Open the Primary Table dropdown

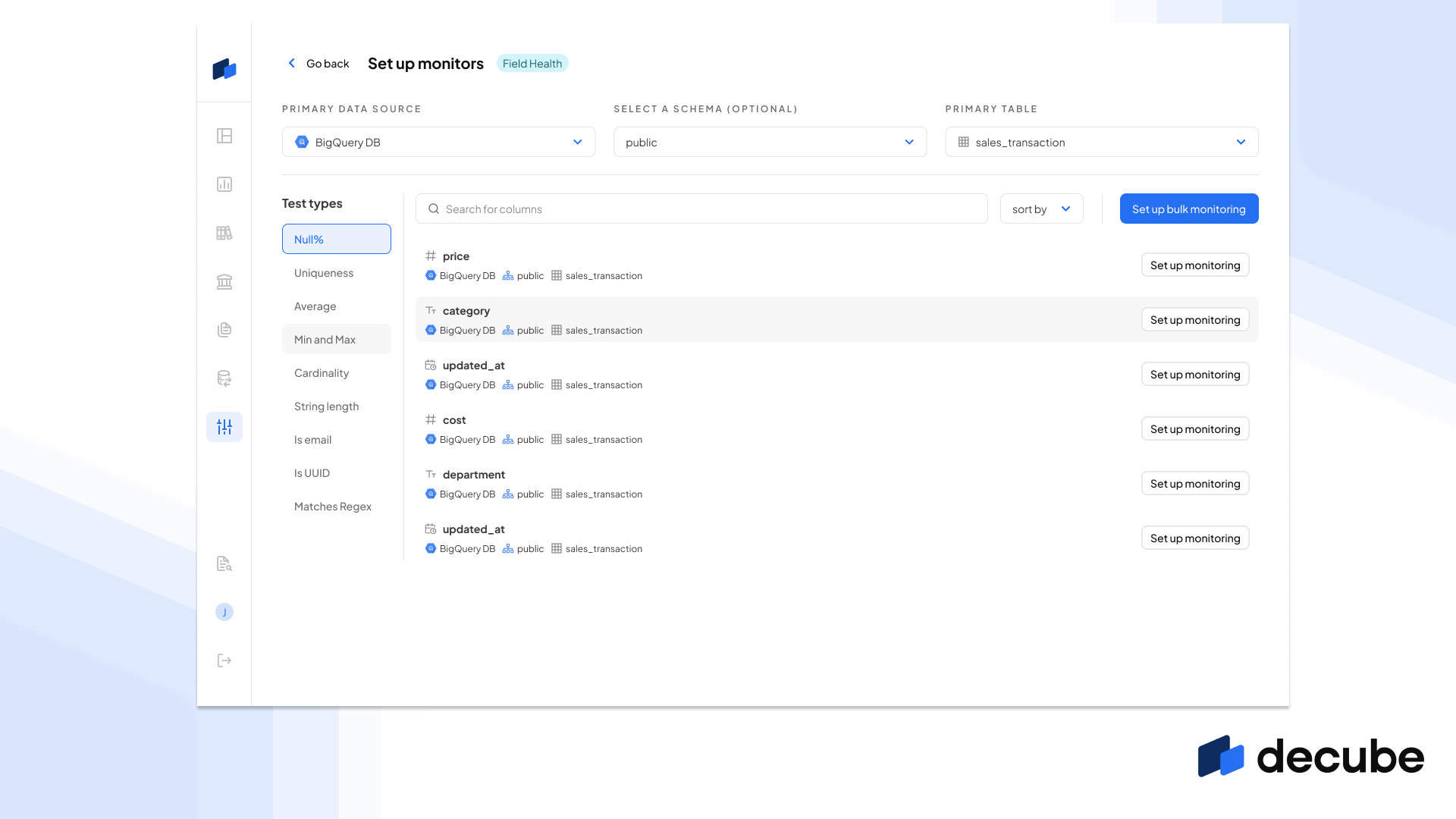pyautogui.click(x=1102, y=142)
